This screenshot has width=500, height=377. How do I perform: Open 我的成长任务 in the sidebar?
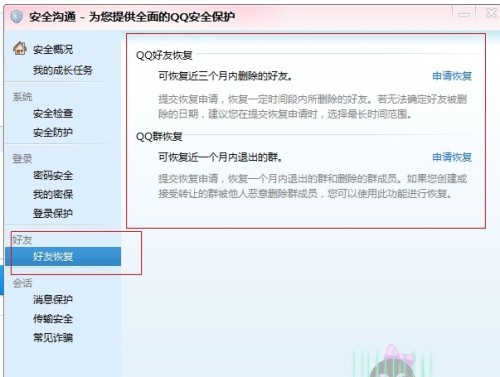63,70
